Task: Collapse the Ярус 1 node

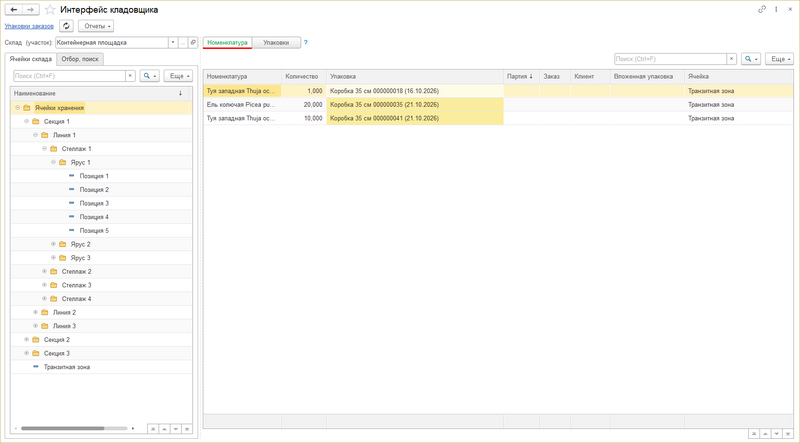Action: [53, 162]
